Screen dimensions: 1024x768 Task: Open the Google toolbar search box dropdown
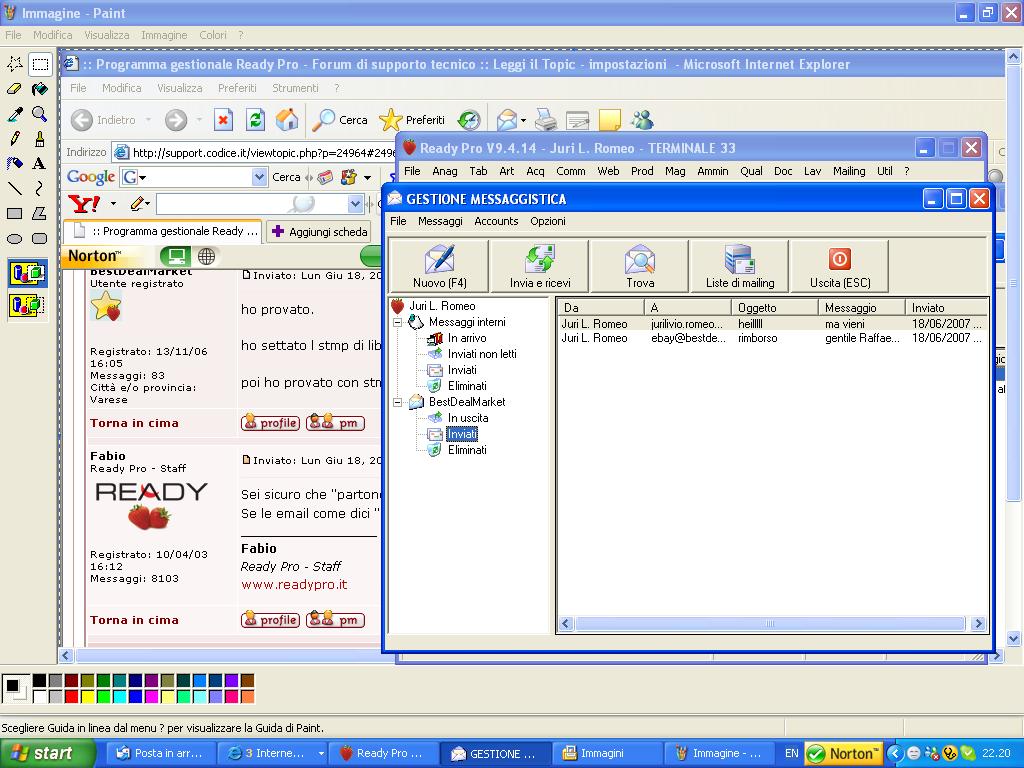[x=259, y=177]
